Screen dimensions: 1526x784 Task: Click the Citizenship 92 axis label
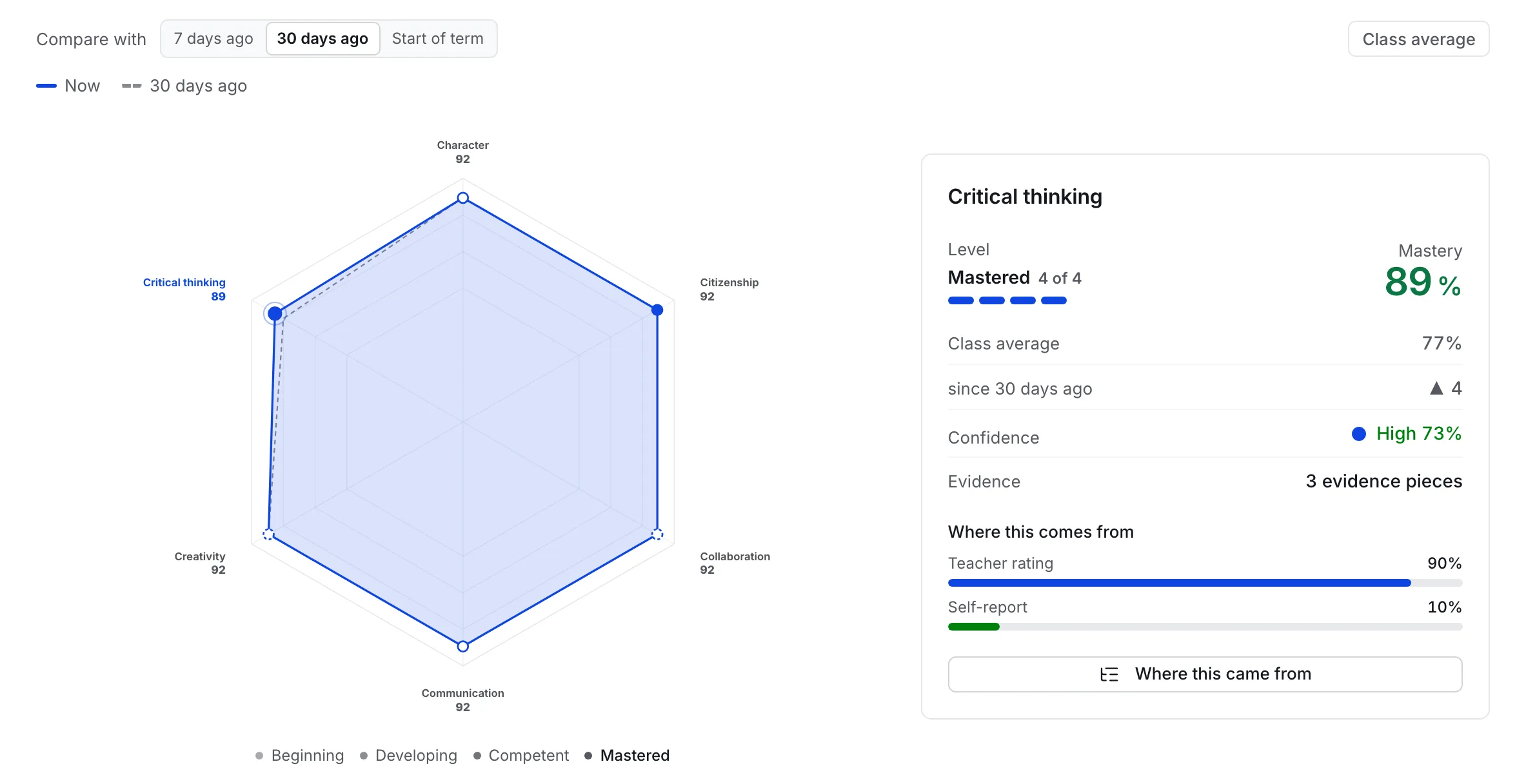(729, 289)
